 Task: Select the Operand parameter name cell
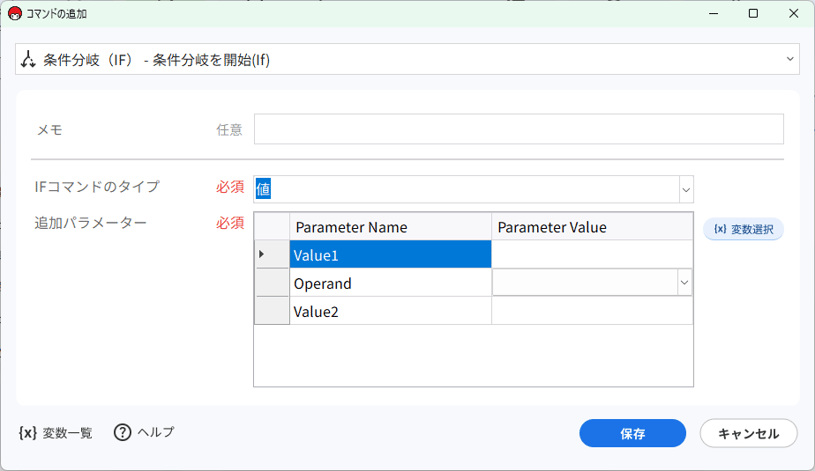pos(390,283)
